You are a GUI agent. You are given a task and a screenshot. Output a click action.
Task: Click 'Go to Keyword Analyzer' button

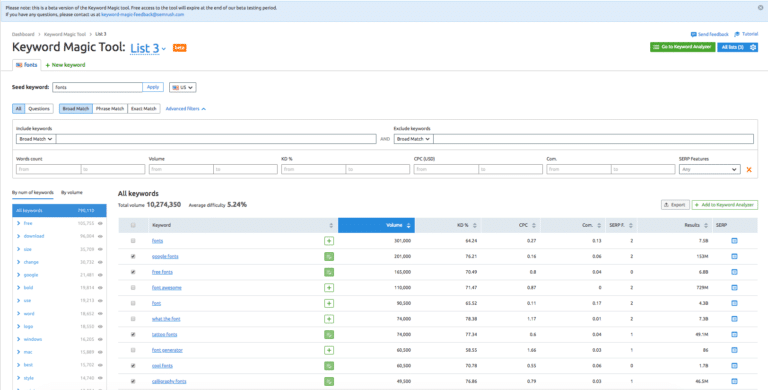tap(682, 47)
